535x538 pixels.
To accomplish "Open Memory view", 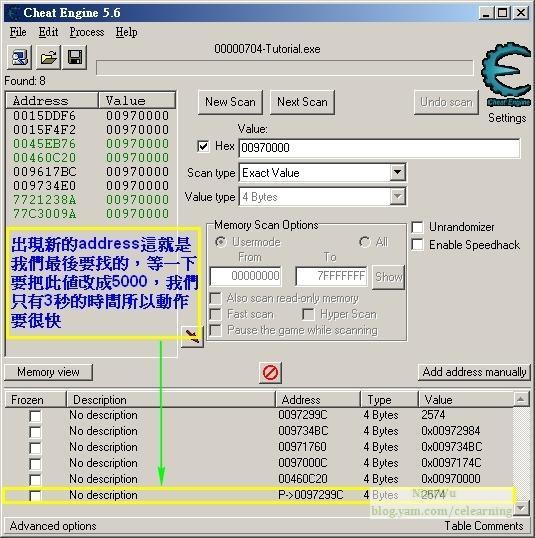I will (48, 372).
